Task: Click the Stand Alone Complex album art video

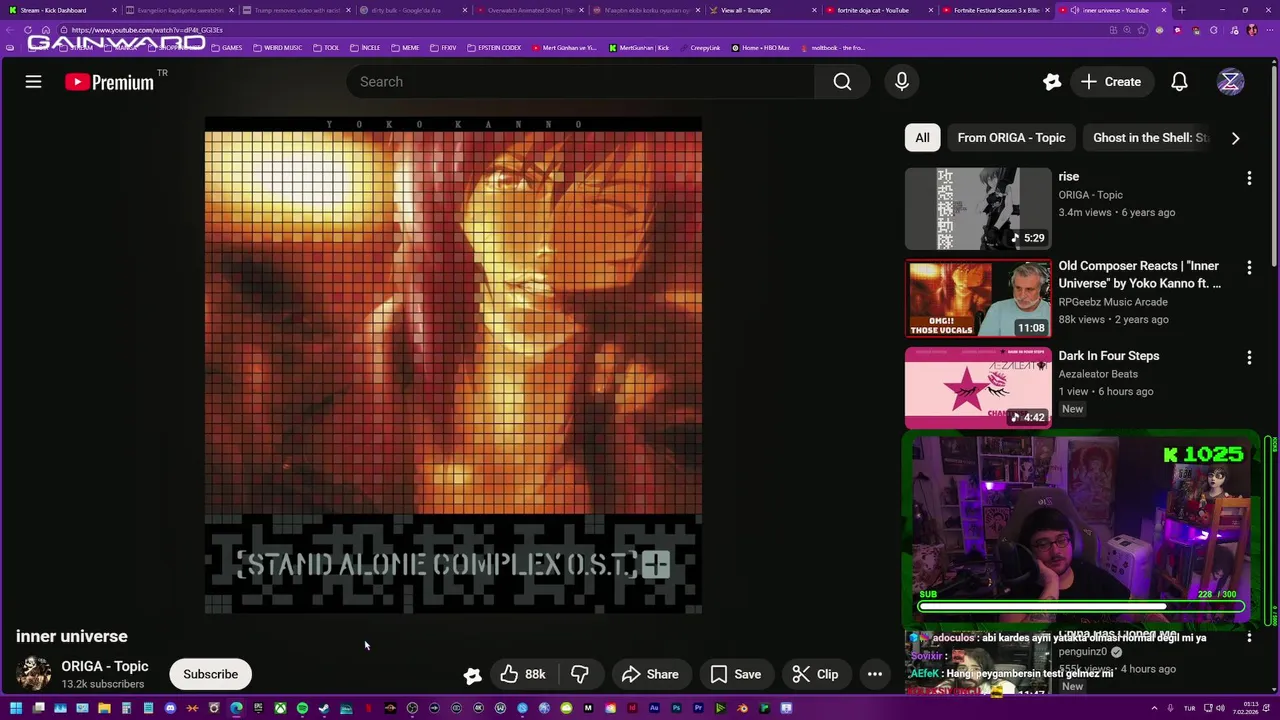Action: point(453,365)
